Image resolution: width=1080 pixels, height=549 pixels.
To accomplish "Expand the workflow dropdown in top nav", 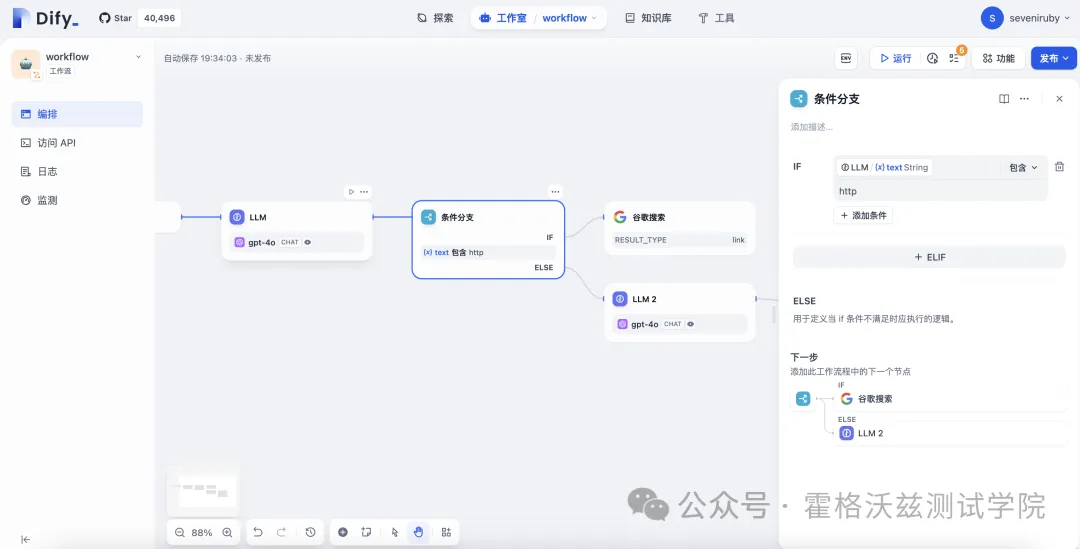I will (569, 18).
